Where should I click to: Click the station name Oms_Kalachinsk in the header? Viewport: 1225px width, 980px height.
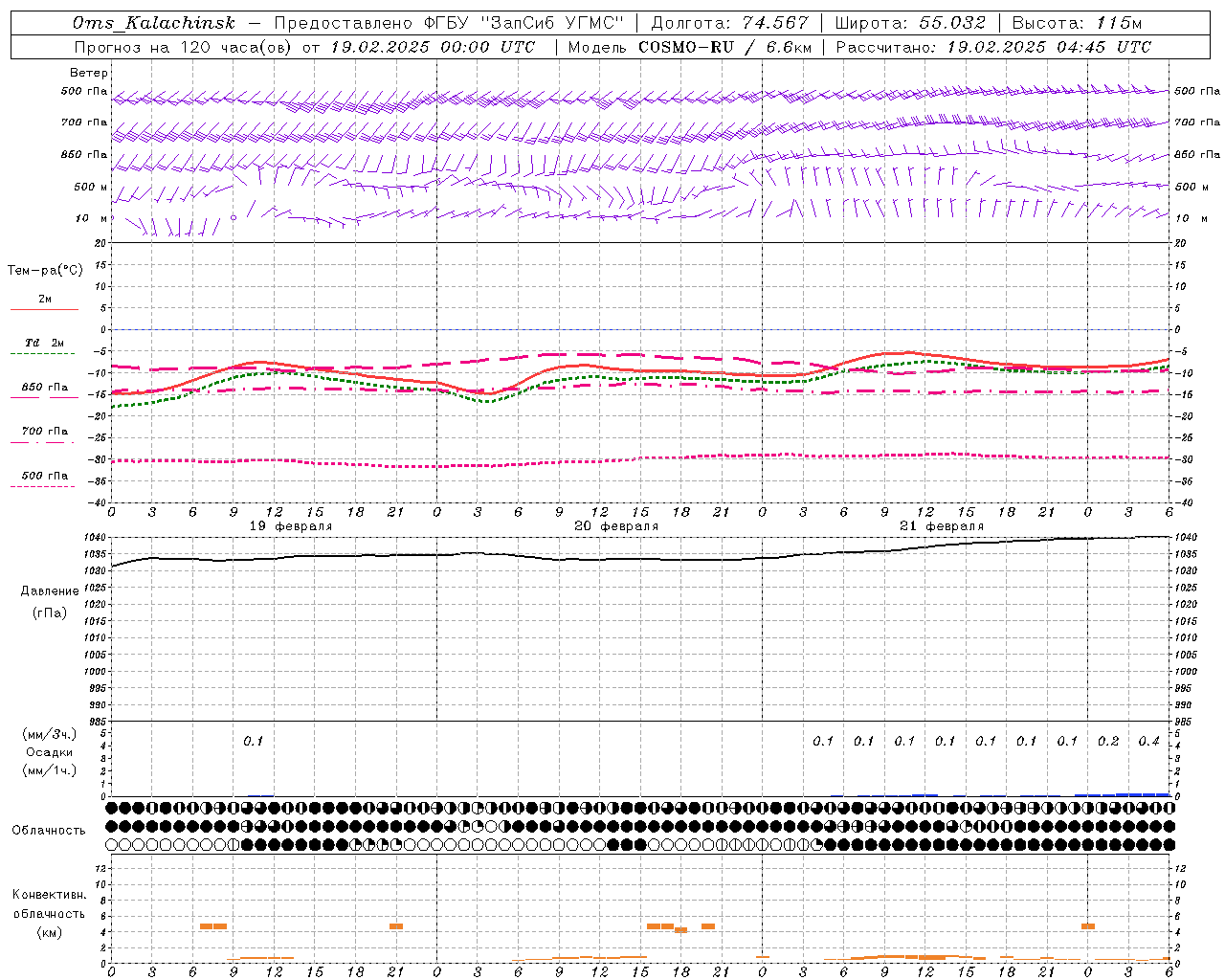[153, 23]
